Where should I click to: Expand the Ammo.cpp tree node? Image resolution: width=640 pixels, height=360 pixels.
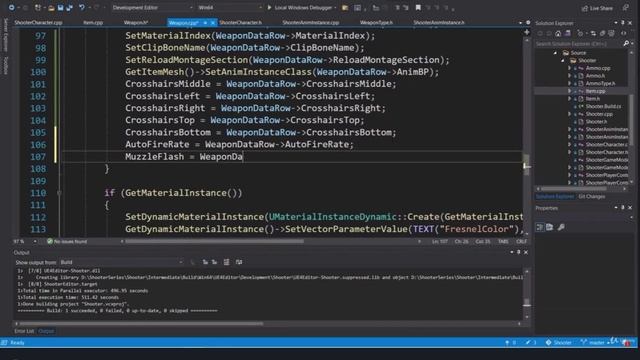pyautogui.click(x=570, y=68)
